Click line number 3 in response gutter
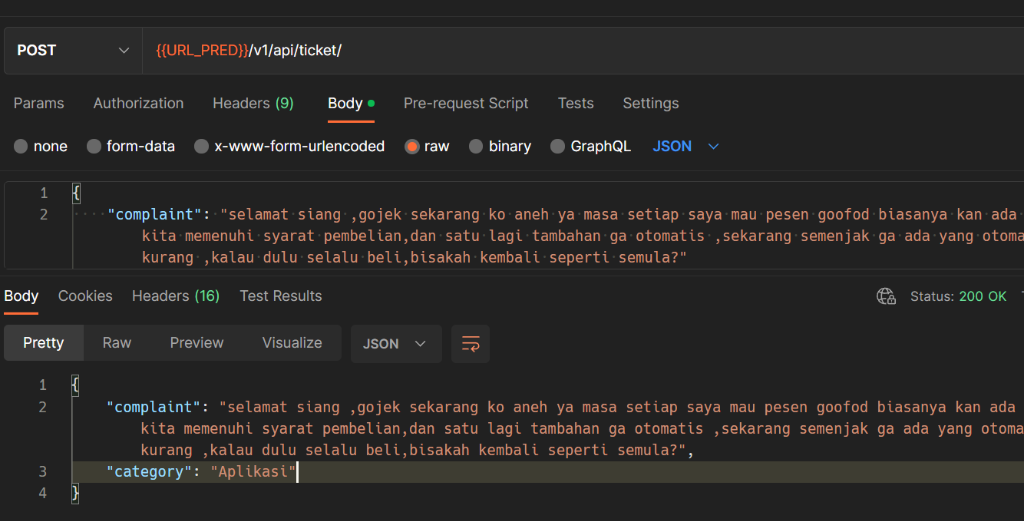Image resolution: width=1024 pixels, height=521 pixels. pyautogui.click(x=42, y=471)
